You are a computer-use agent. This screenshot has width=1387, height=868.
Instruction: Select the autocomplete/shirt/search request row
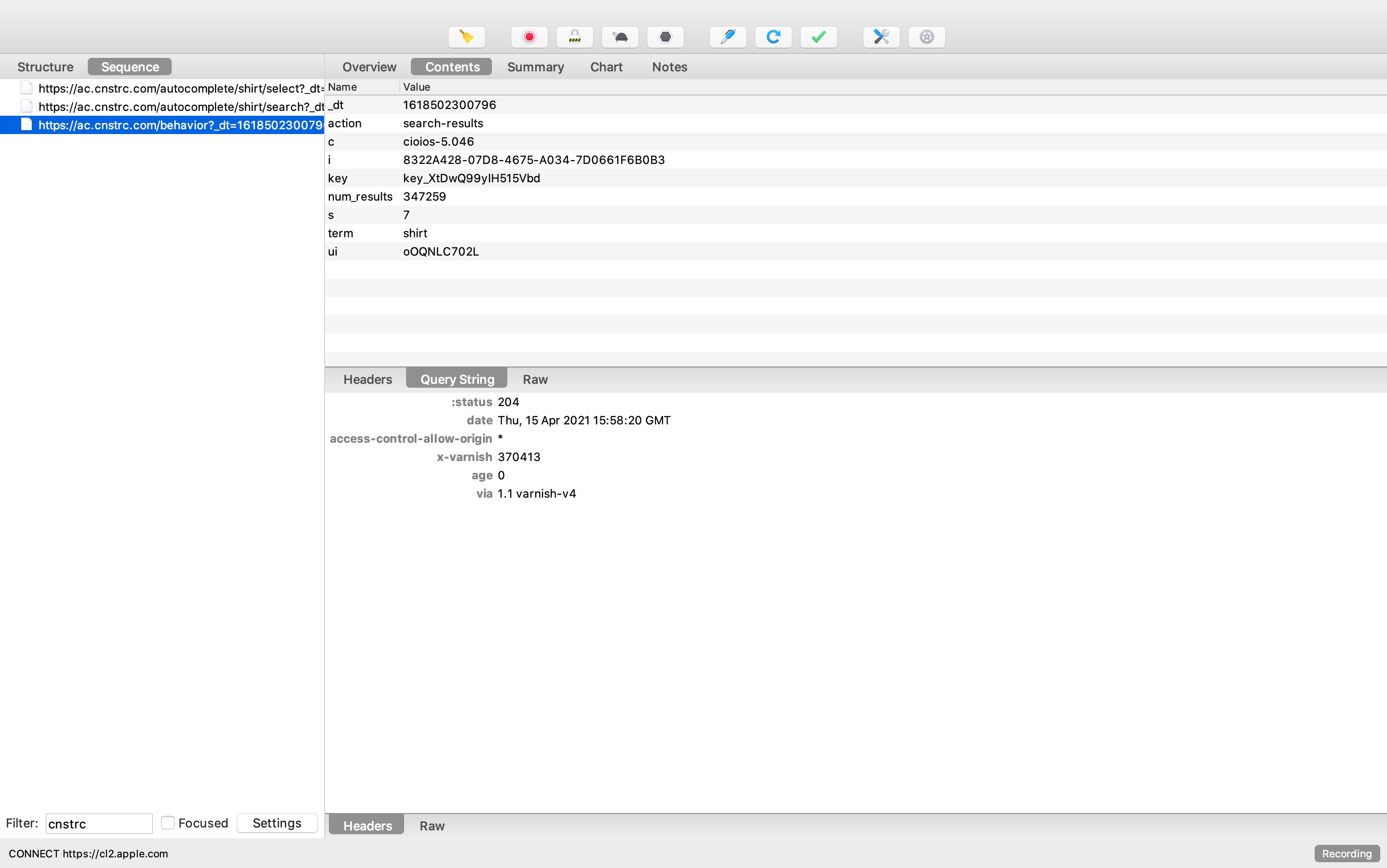pyautogui.click(x=180, y=107)
